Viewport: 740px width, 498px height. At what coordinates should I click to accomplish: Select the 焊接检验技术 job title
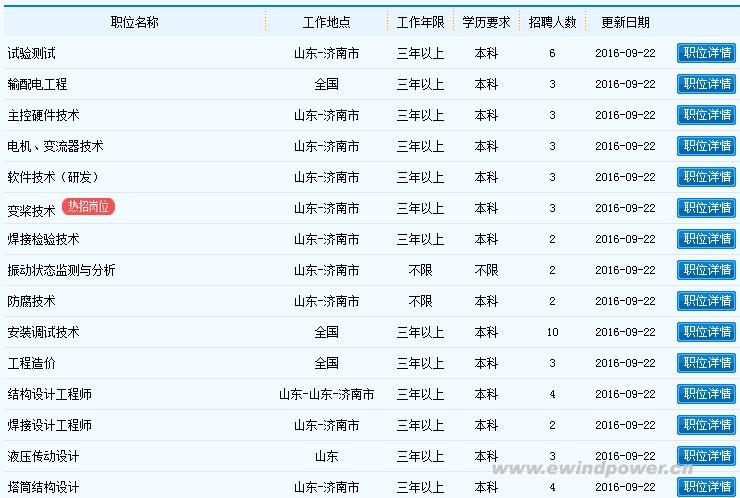point(43,239)
